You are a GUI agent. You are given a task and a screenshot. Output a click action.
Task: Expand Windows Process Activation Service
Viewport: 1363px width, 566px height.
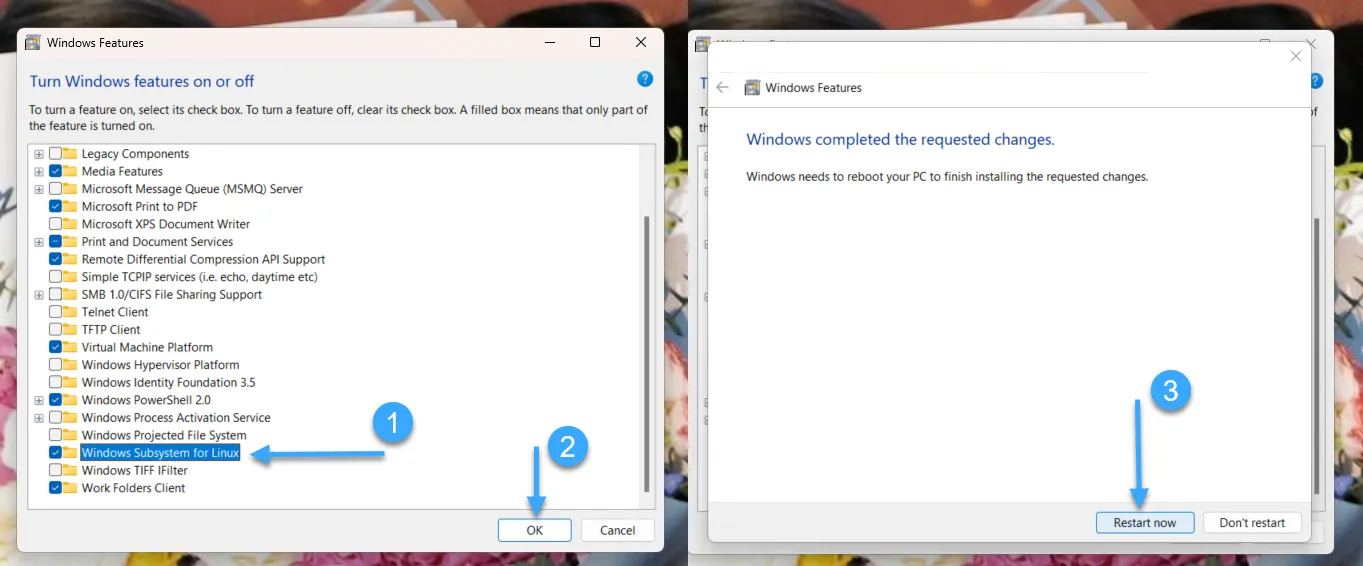click(x=39, y=418)
